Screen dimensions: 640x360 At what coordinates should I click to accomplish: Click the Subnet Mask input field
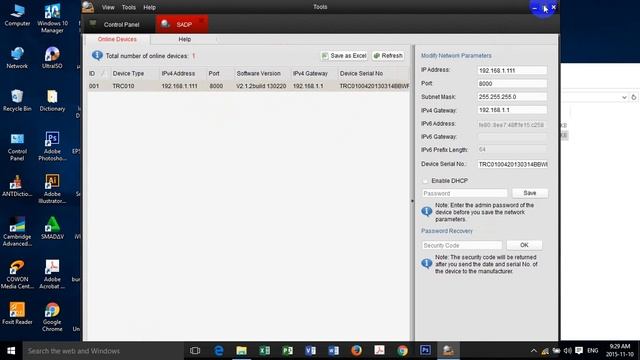coord(512,97)
